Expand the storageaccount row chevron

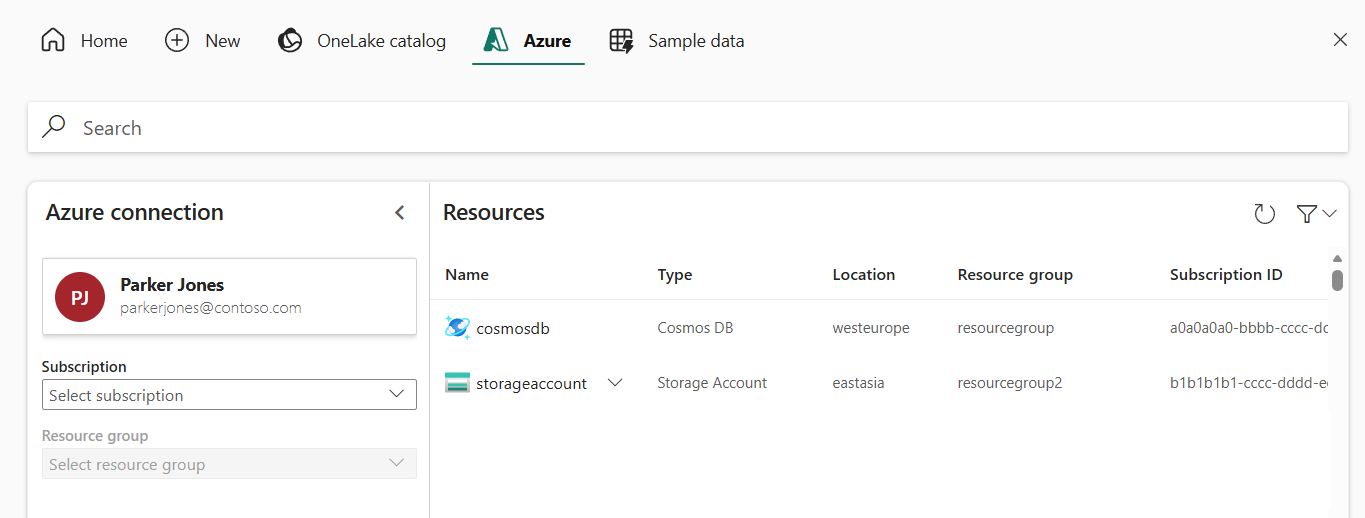coord(615,383)
